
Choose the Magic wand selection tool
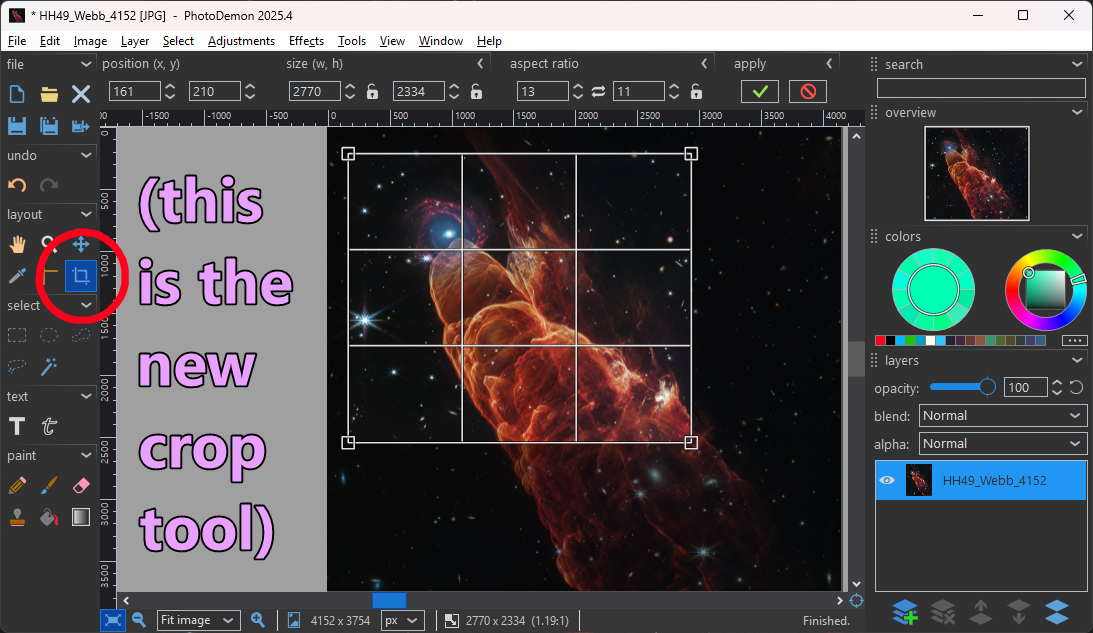pyautogui.click(x=49, y=367)
